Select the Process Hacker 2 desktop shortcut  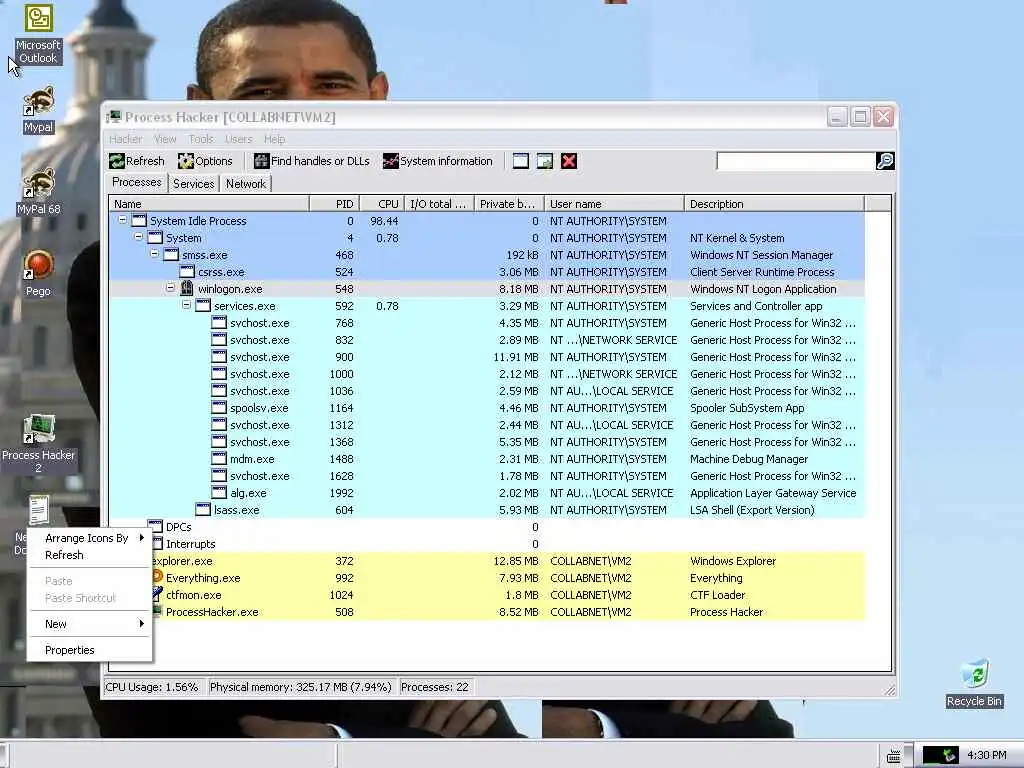pyautogui.click(x=38, y=444)
